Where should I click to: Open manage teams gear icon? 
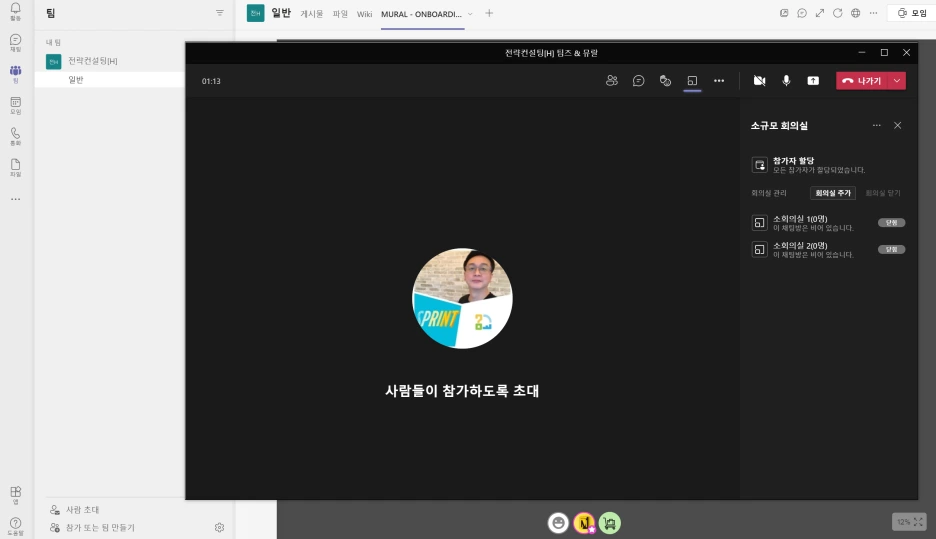pos(219,528)
